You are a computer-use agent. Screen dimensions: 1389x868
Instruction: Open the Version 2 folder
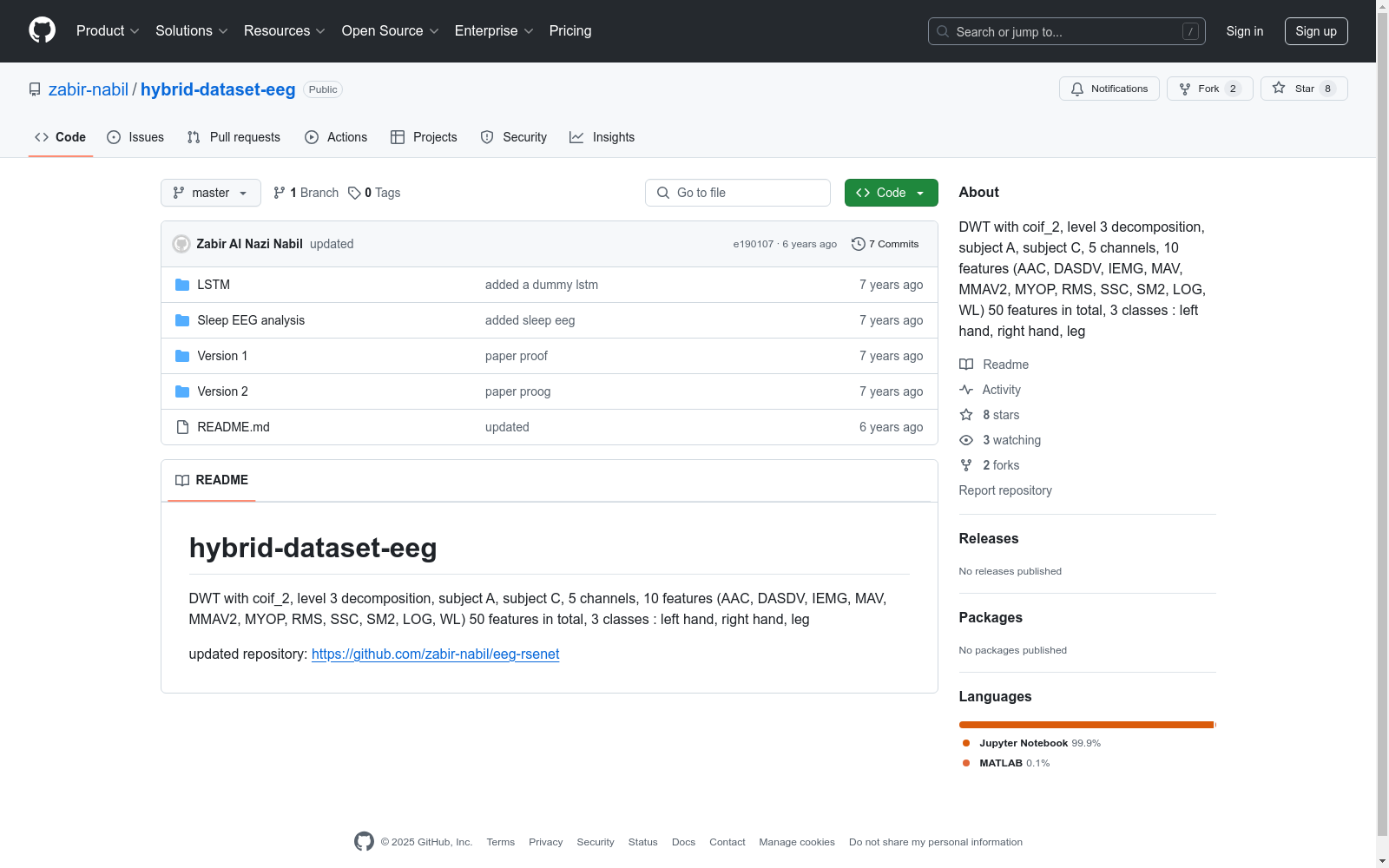click(x=222, y=391)
